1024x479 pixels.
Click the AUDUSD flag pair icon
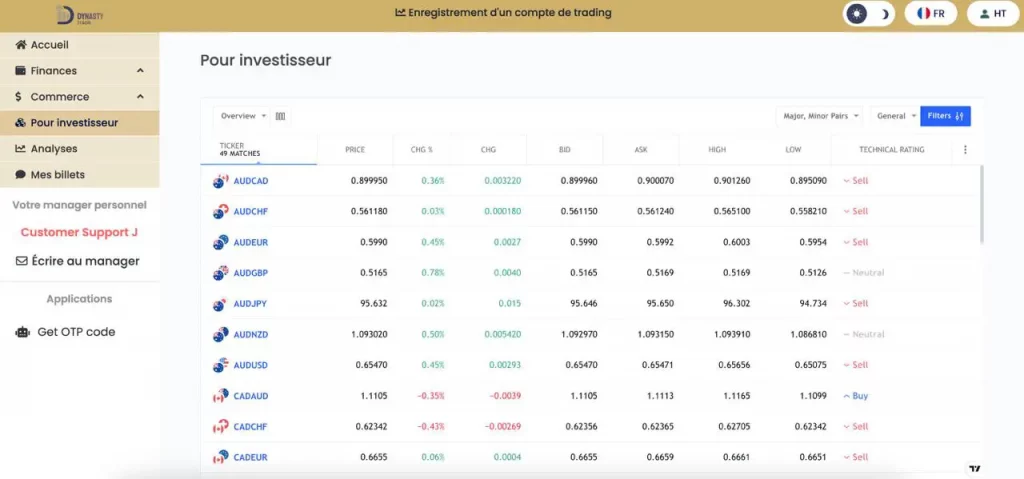click(x=221, y=365)
